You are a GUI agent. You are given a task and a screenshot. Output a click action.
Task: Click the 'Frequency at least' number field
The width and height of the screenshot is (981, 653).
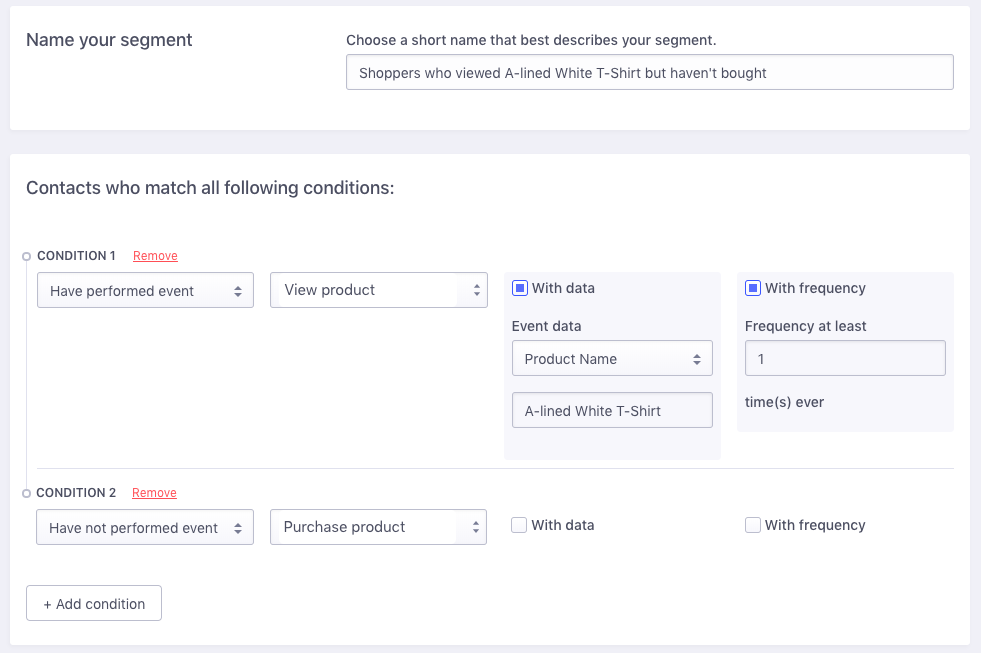click(x=845, y=358)
